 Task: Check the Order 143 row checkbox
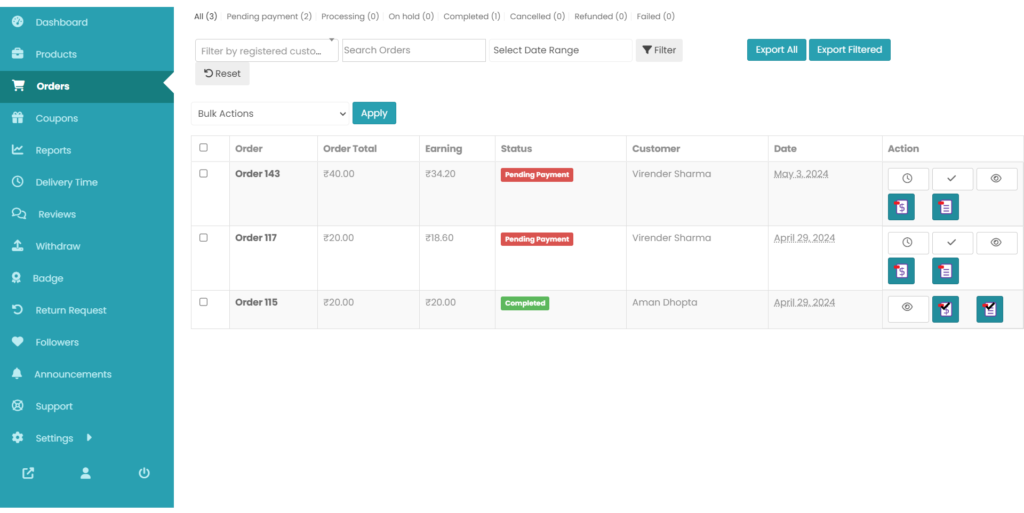pos(203,174)
